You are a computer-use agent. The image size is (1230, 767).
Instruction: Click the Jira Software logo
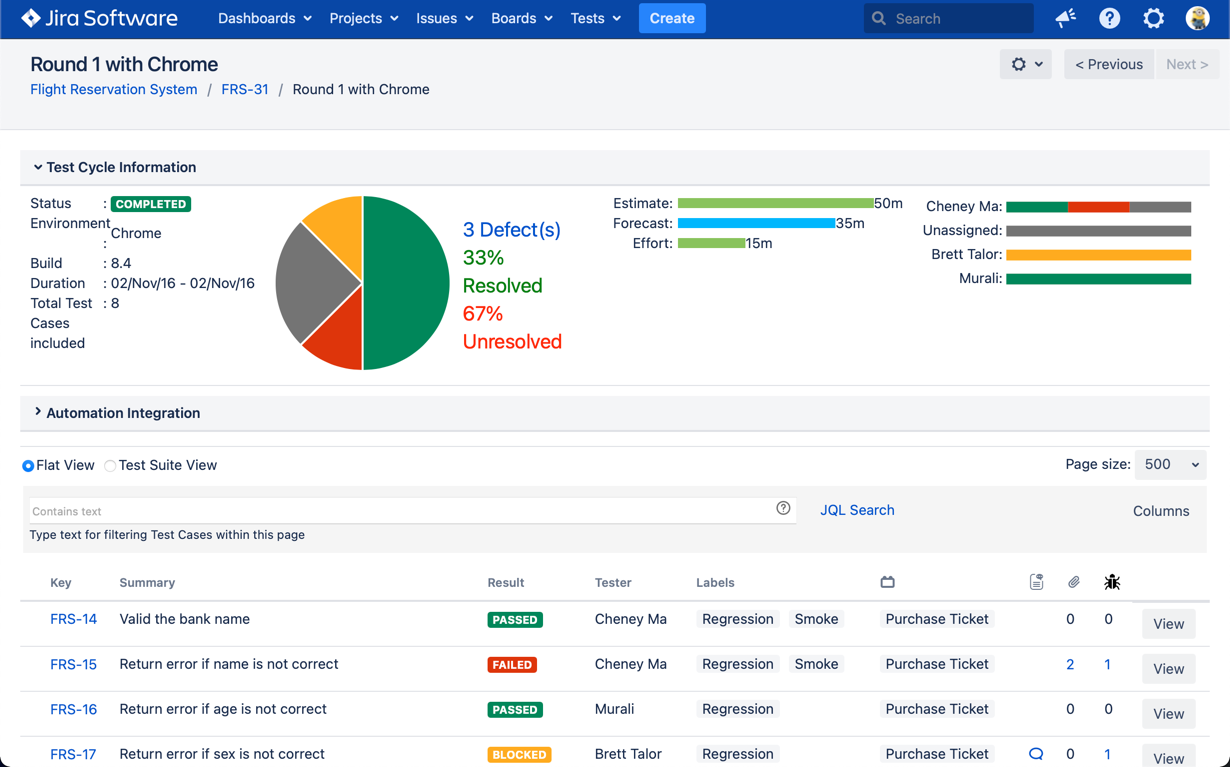click(x=99, y=18)
